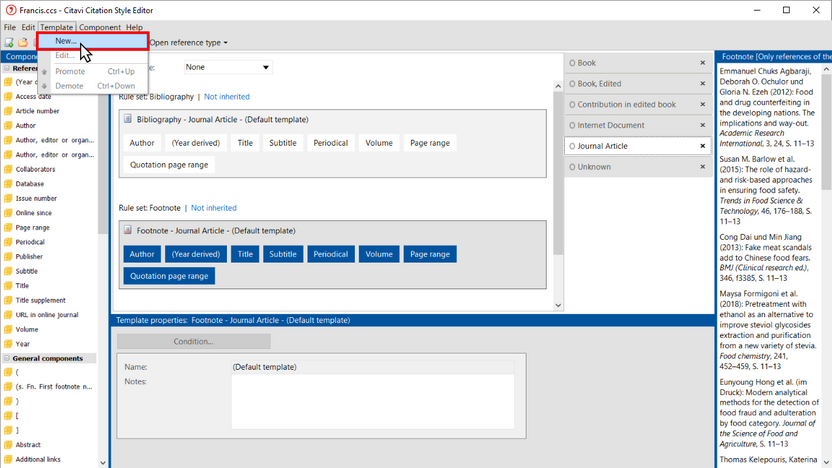832x468 pixels.
Task: Click the Author component icon
Action: [8, 126]
